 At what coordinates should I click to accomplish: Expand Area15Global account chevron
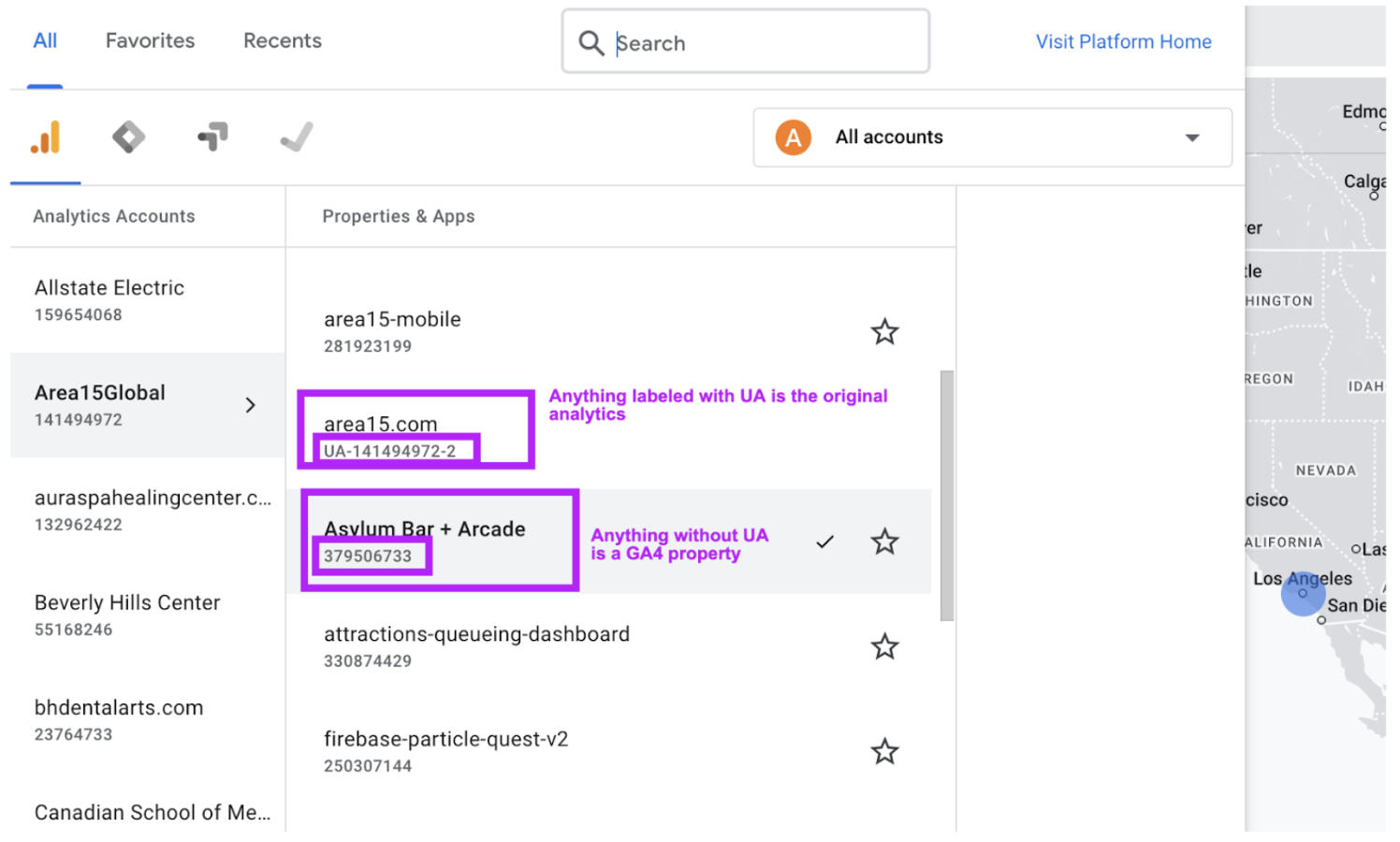250,405
